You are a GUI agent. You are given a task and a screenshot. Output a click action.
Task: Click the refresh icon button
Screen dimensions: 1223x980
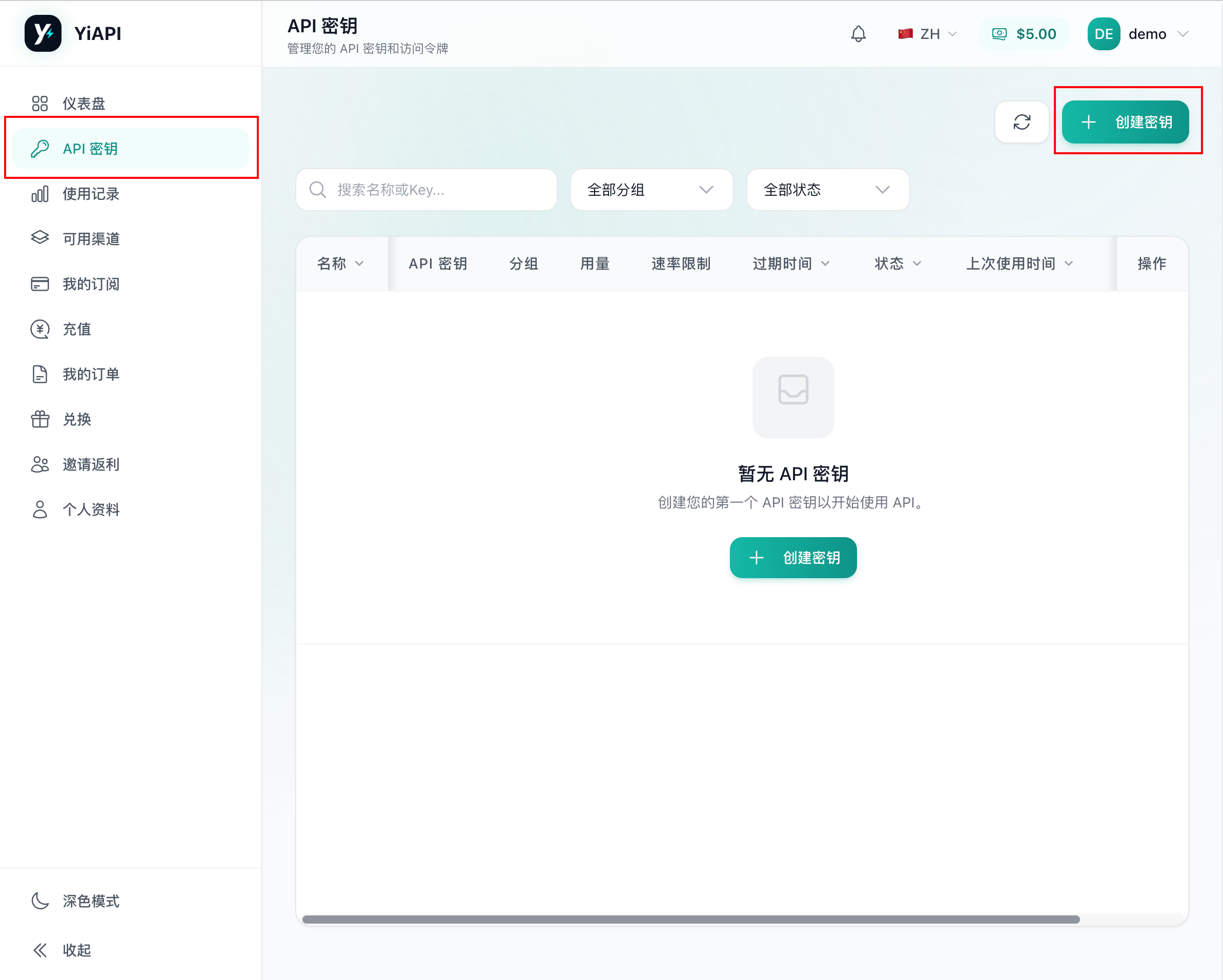tap(1022, 122)
